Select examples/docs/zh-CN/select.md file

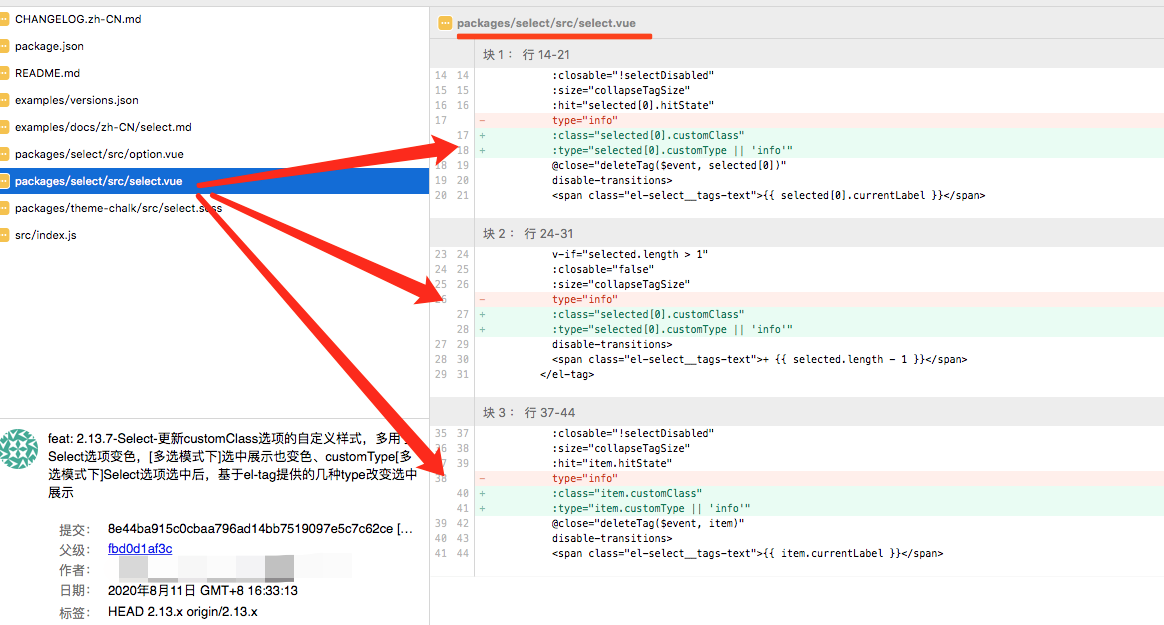coord(103,127)
